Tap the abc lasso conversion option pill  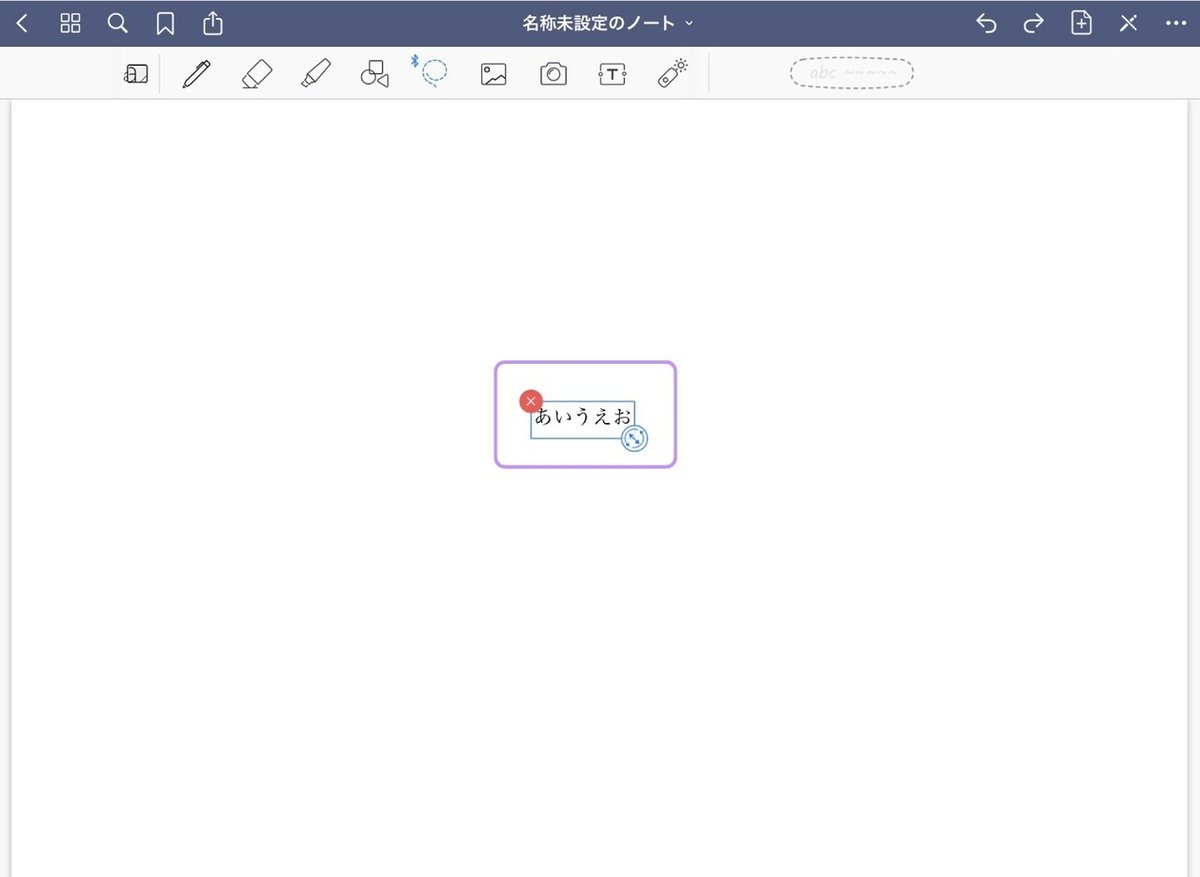pyautogui.click(x=851, y=73)
